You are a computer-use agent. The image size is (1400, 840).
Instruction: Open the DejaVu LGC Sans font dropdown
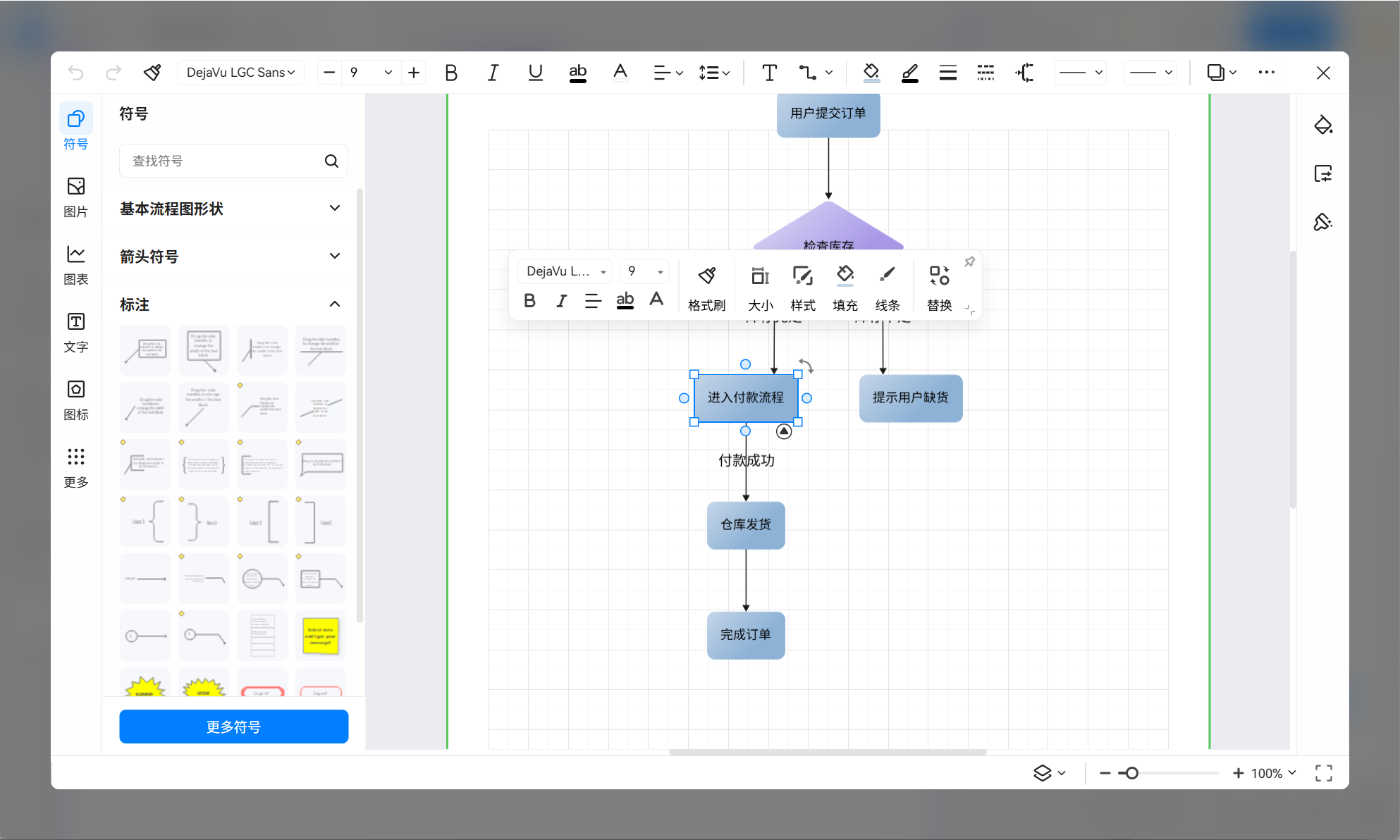point(240,73)
